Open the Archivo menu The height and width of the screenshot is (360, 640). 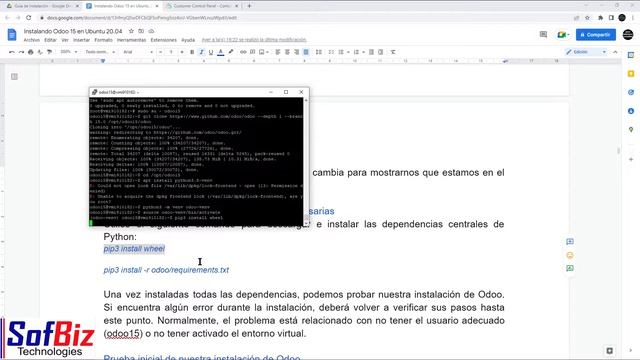[31, 40]
